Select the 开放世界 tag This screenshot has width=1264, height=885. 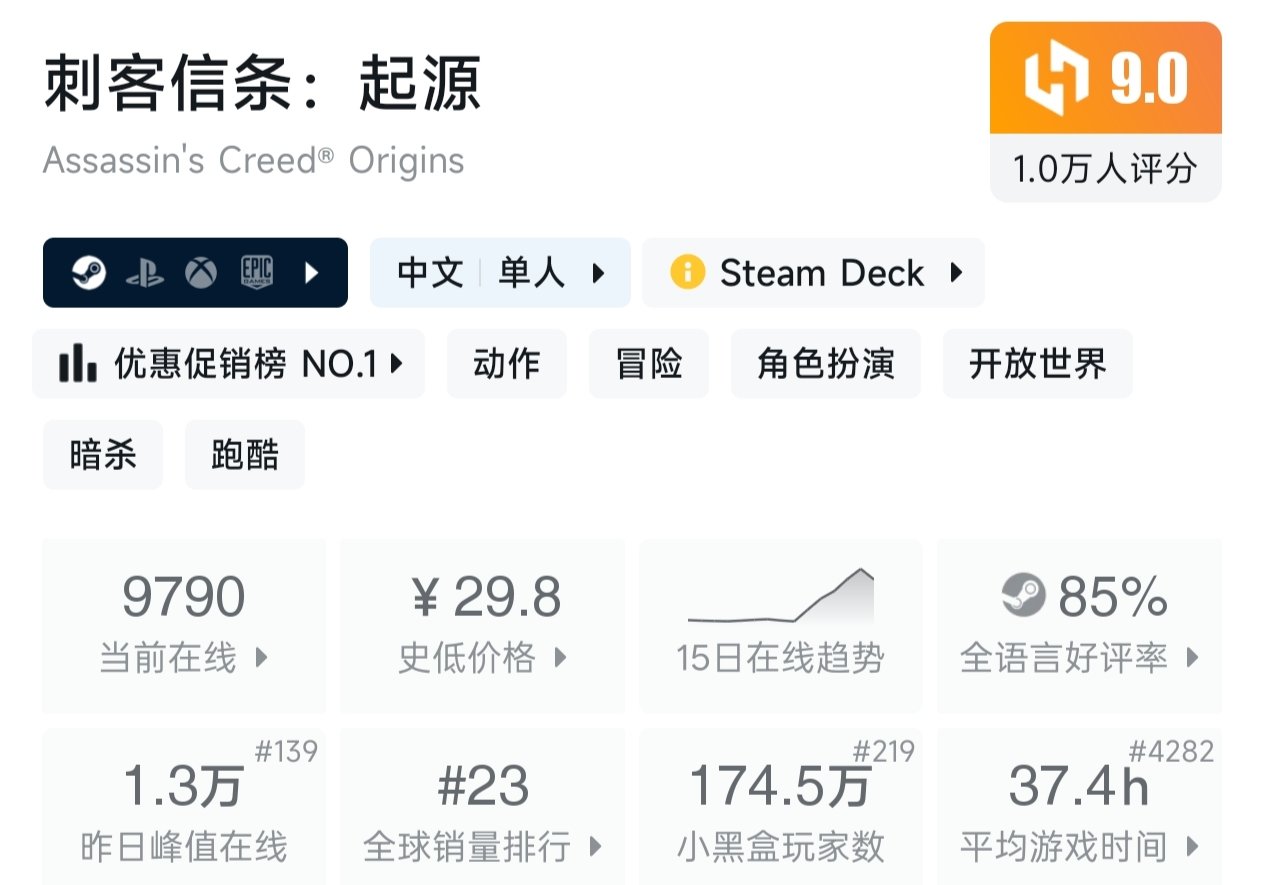click(1037, 364)
